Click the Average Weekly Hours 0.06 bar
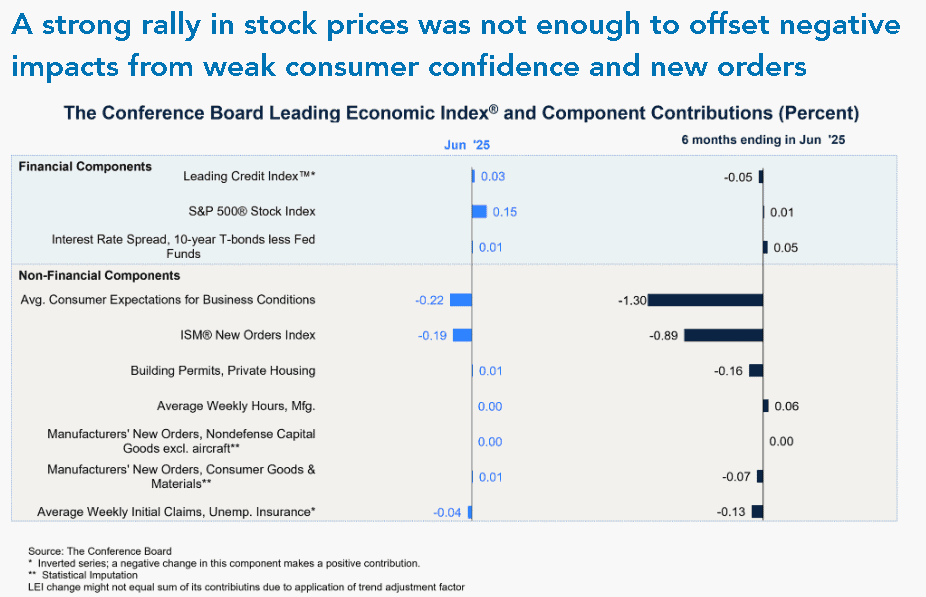 pos(765,406)
